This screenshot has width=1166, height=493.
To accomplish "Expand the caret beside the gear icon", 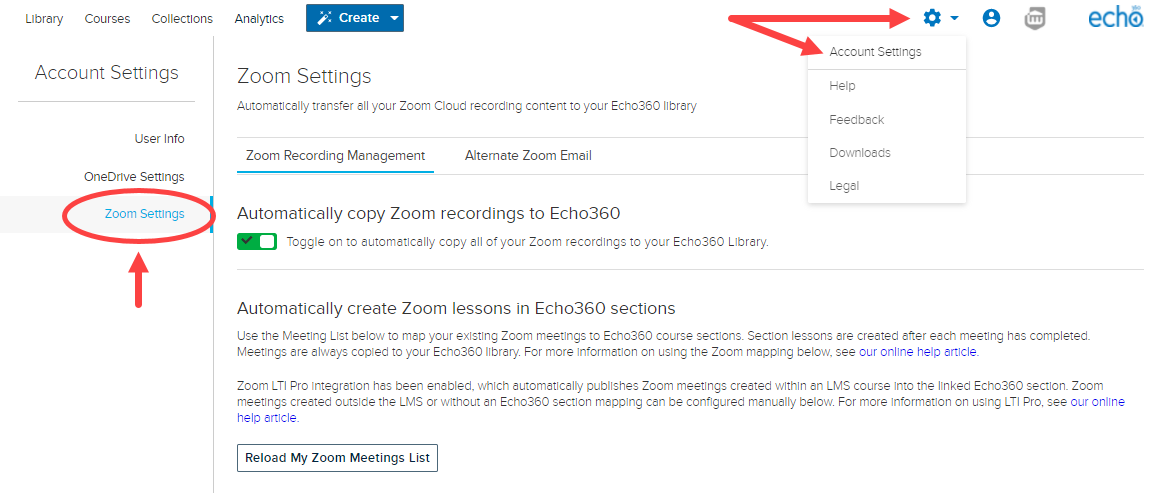I will [954, 19].
